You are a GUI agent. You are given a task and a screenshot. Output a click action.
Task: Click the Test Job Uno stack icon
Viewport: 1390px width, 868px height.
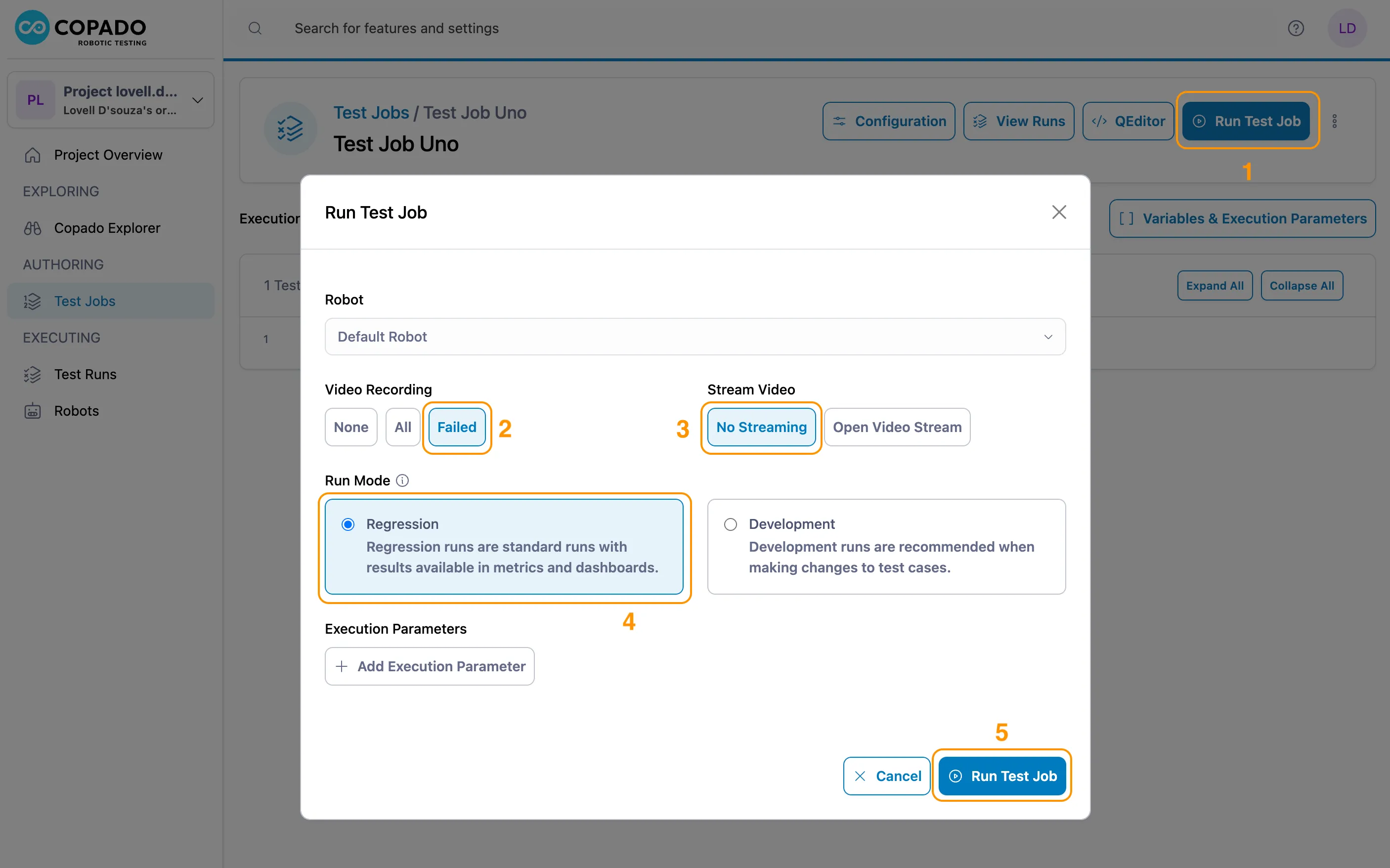click(x=290, y=129)
